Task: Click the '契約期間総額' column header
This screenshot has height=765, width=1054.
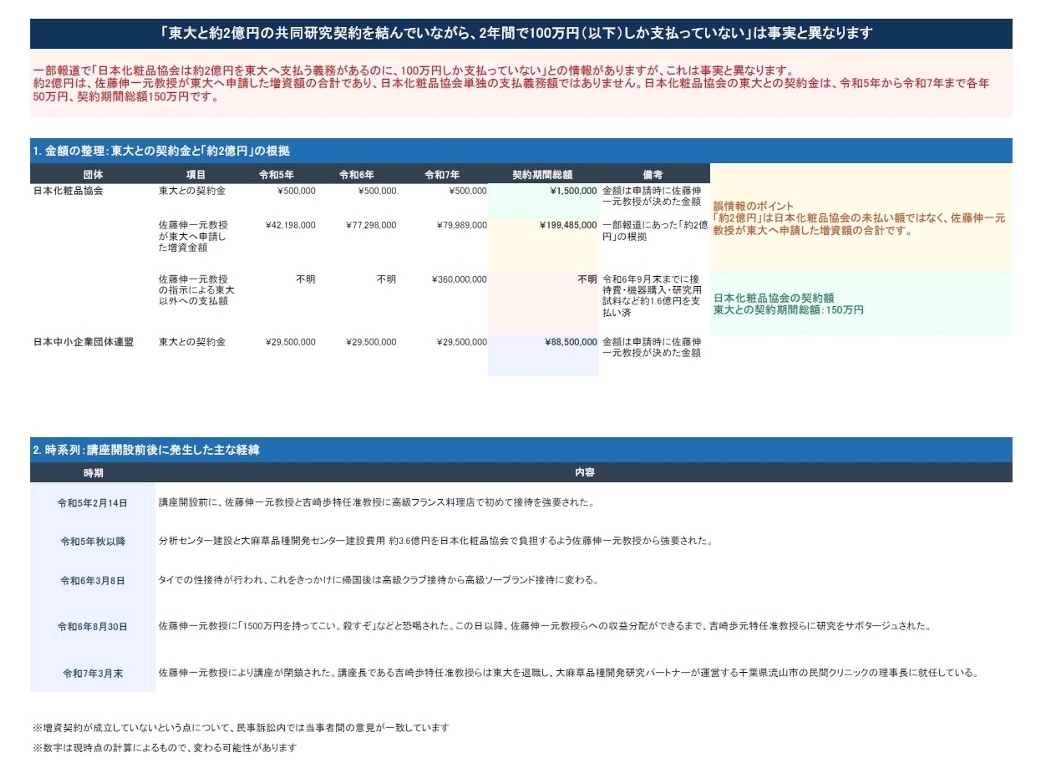Action: 542,174
